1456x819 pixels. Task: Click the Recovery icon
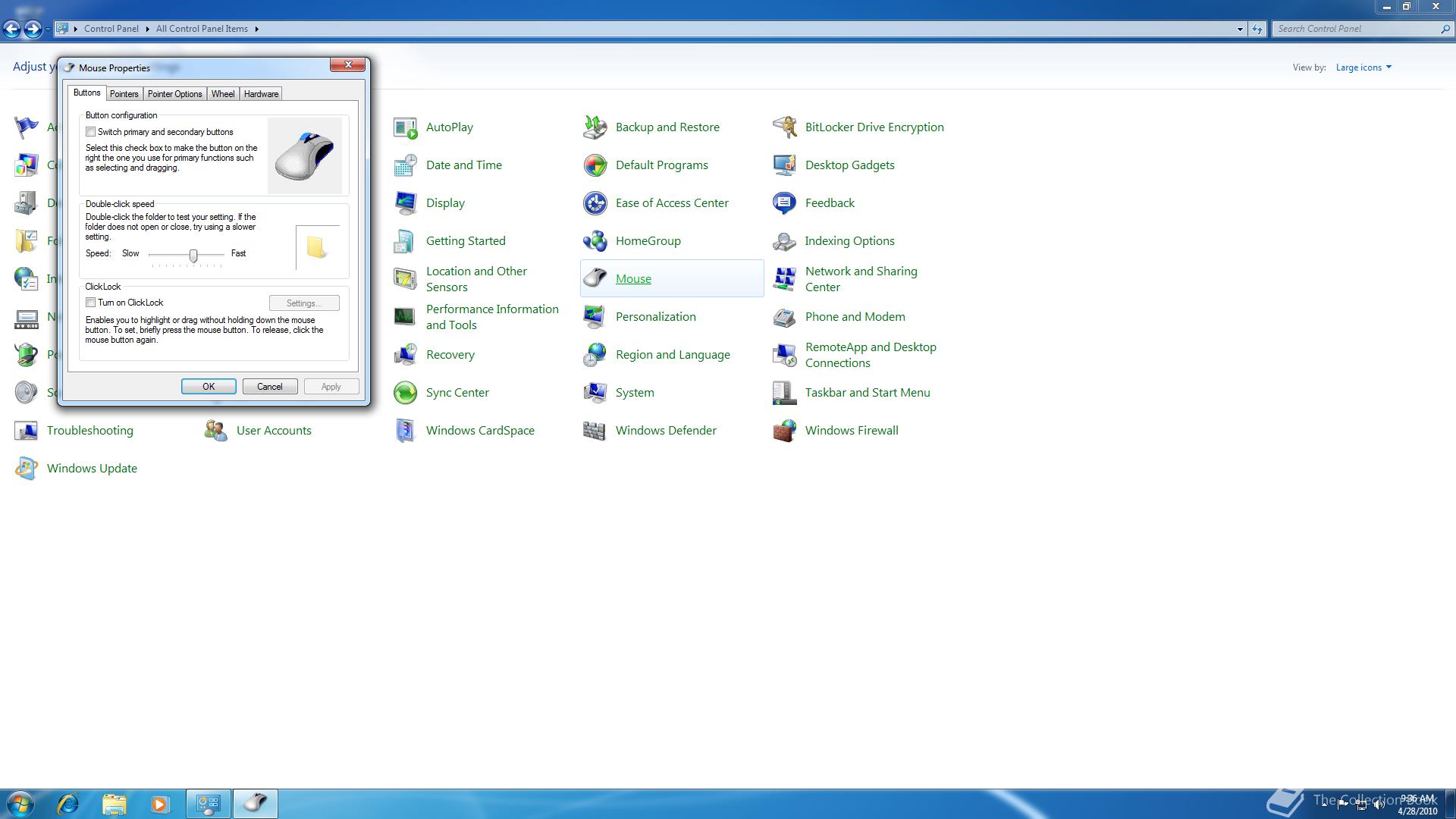coord(406,355)
